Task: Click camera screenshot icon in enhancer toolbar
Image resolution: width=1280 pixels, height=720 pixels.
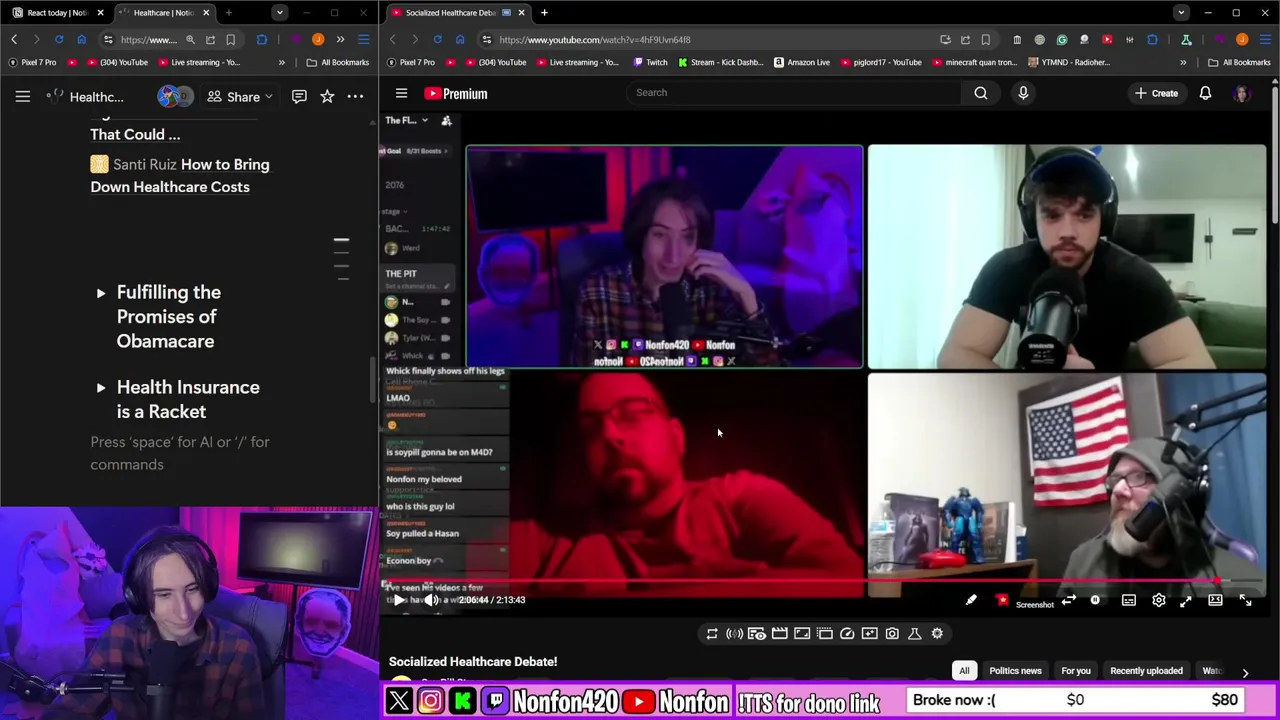Action: (892, 633)
